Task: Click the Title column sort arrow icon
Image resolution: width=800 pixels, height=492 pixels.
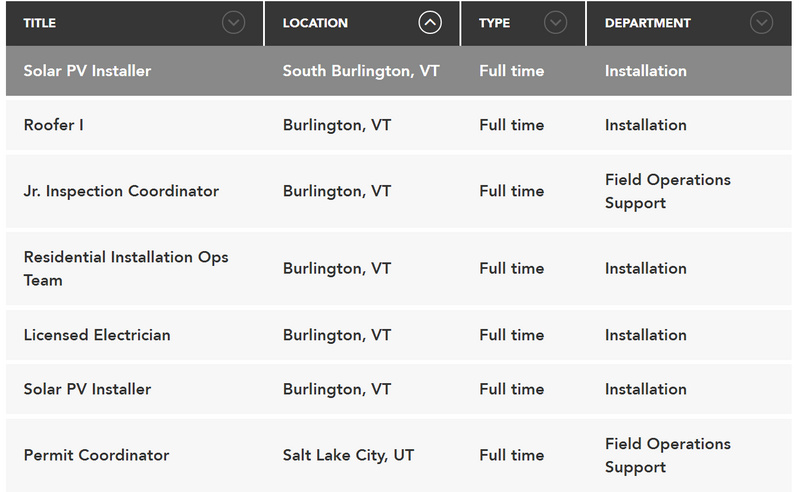Action: coord(233,22)
